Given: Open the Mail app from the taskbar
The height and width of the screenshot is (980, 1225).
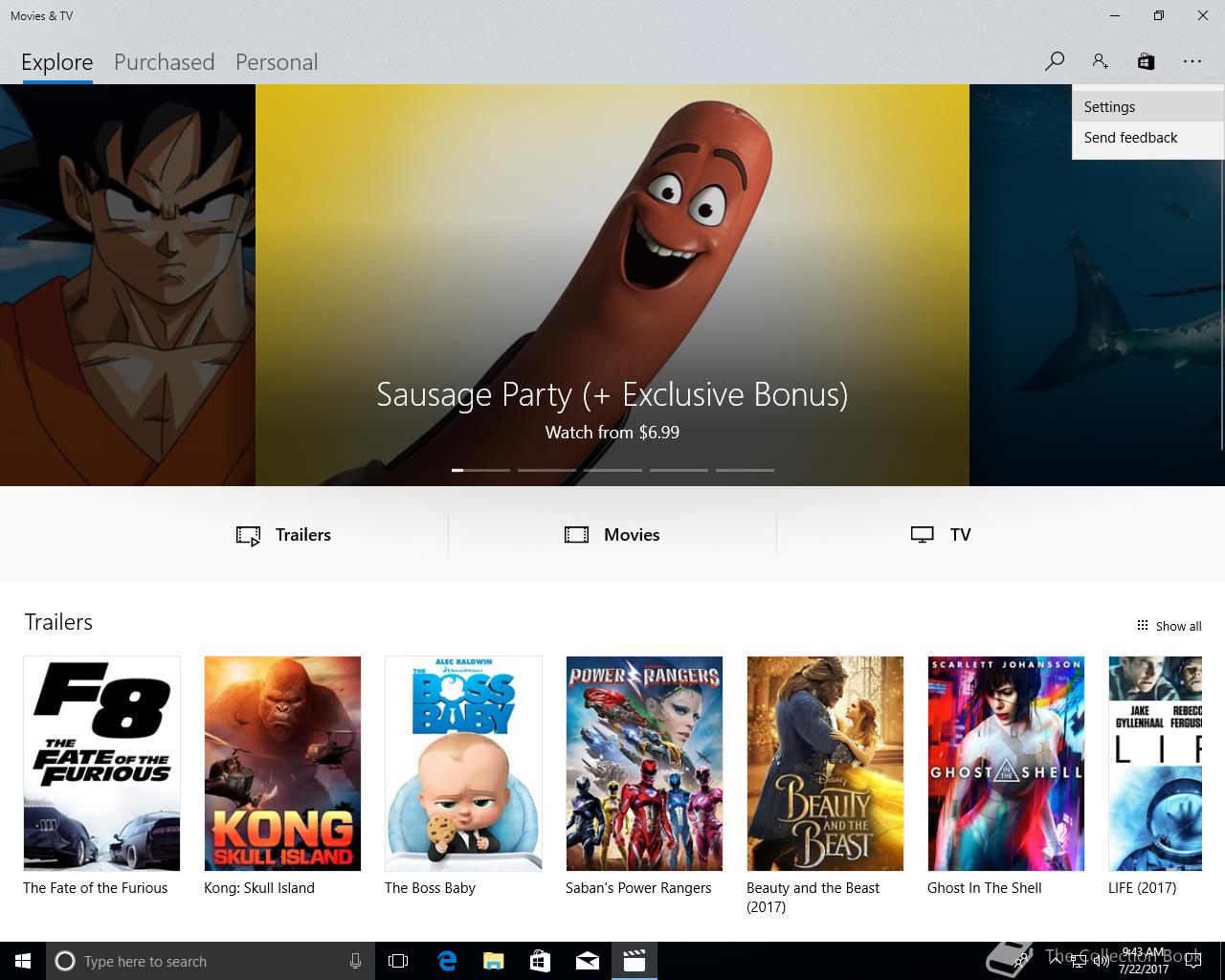Looking at the screenshot, I should [x=588, y=961].
